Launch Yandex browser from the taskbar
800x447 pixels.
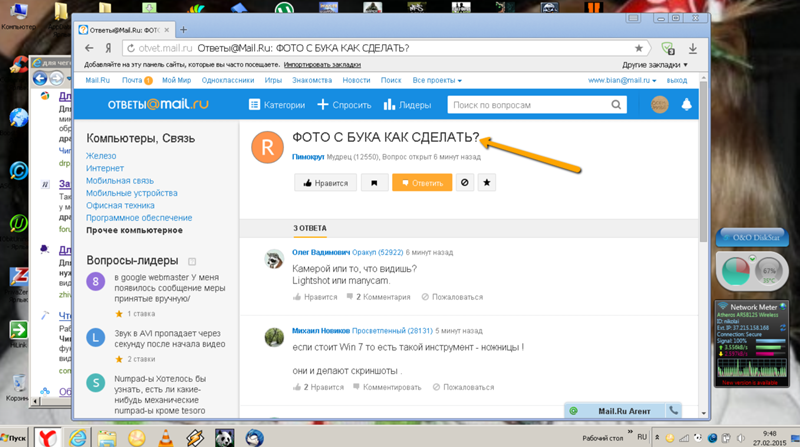point(48,438)
